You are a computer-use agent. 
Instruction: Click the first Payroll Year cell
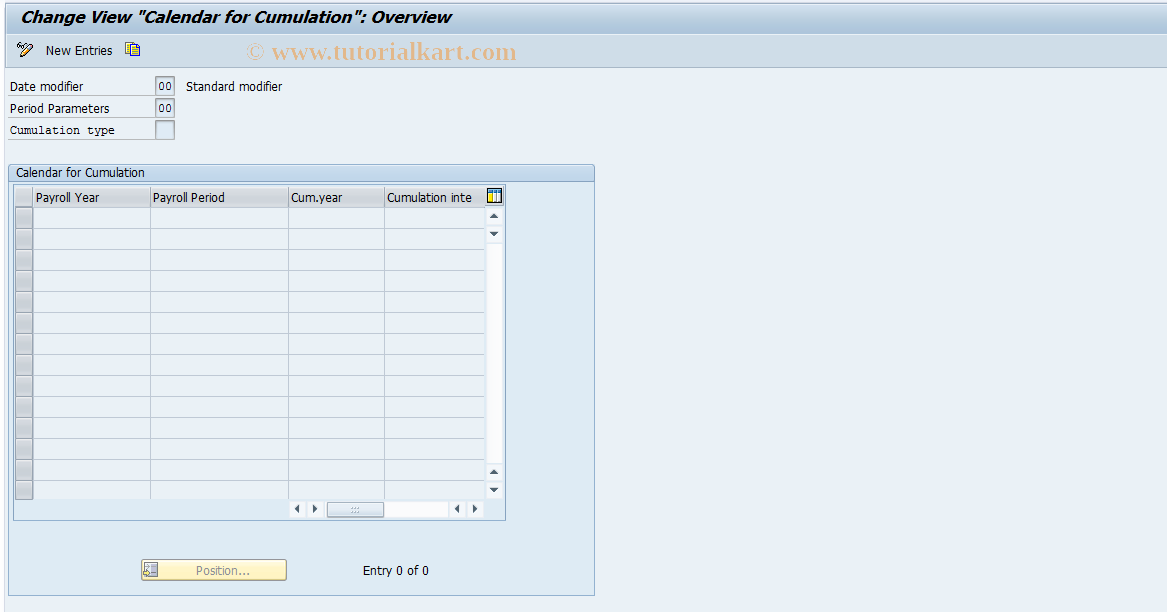pos(92,218)
